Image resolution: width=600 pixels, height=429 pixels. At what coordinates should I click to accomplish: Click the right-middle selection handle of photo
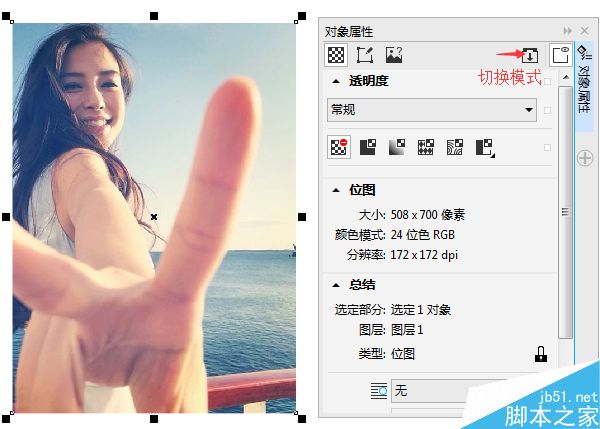pyautogui.click(x=302, y=217)
